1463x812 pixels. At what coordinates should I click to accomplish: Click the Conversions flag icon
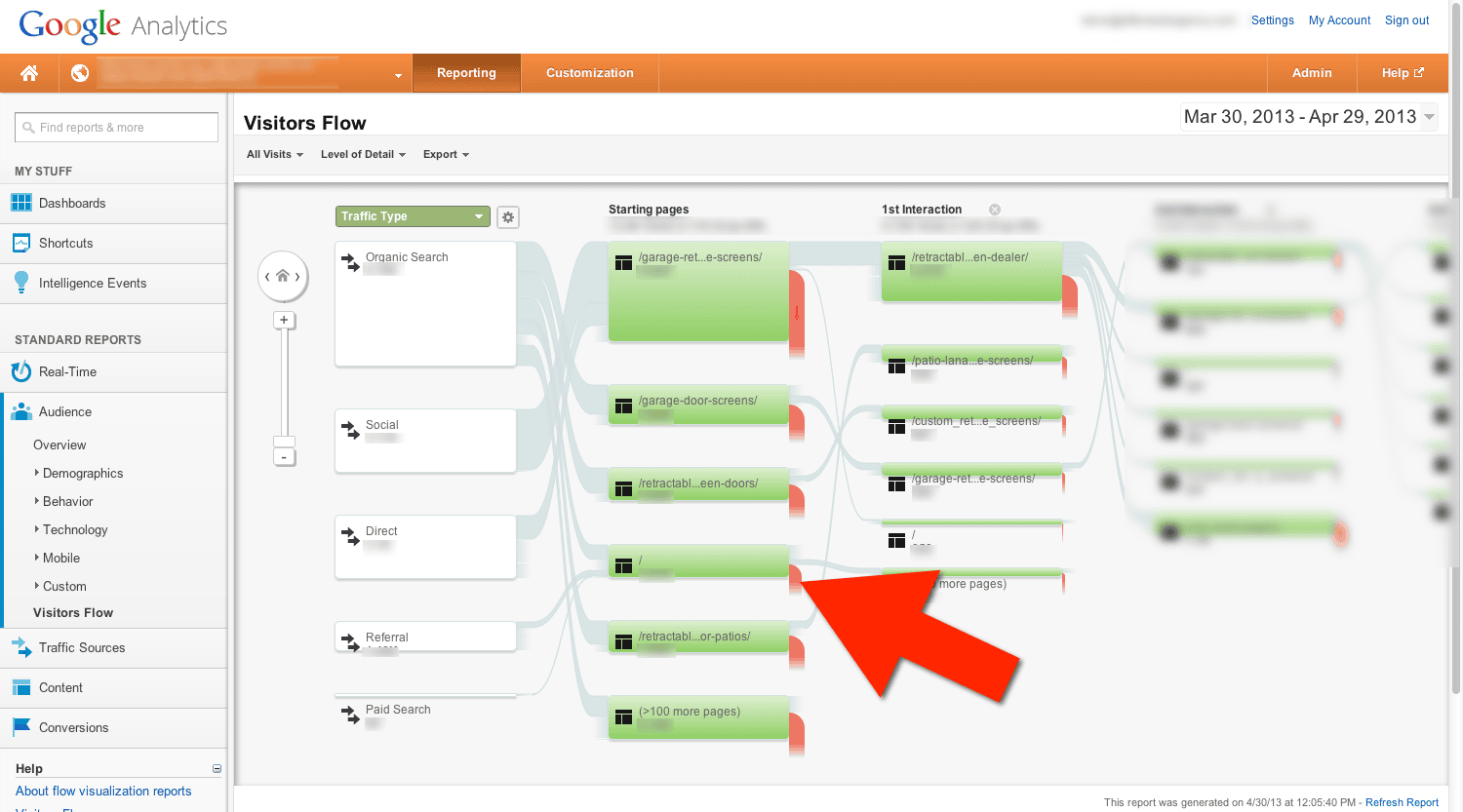[x=20, y=727]
